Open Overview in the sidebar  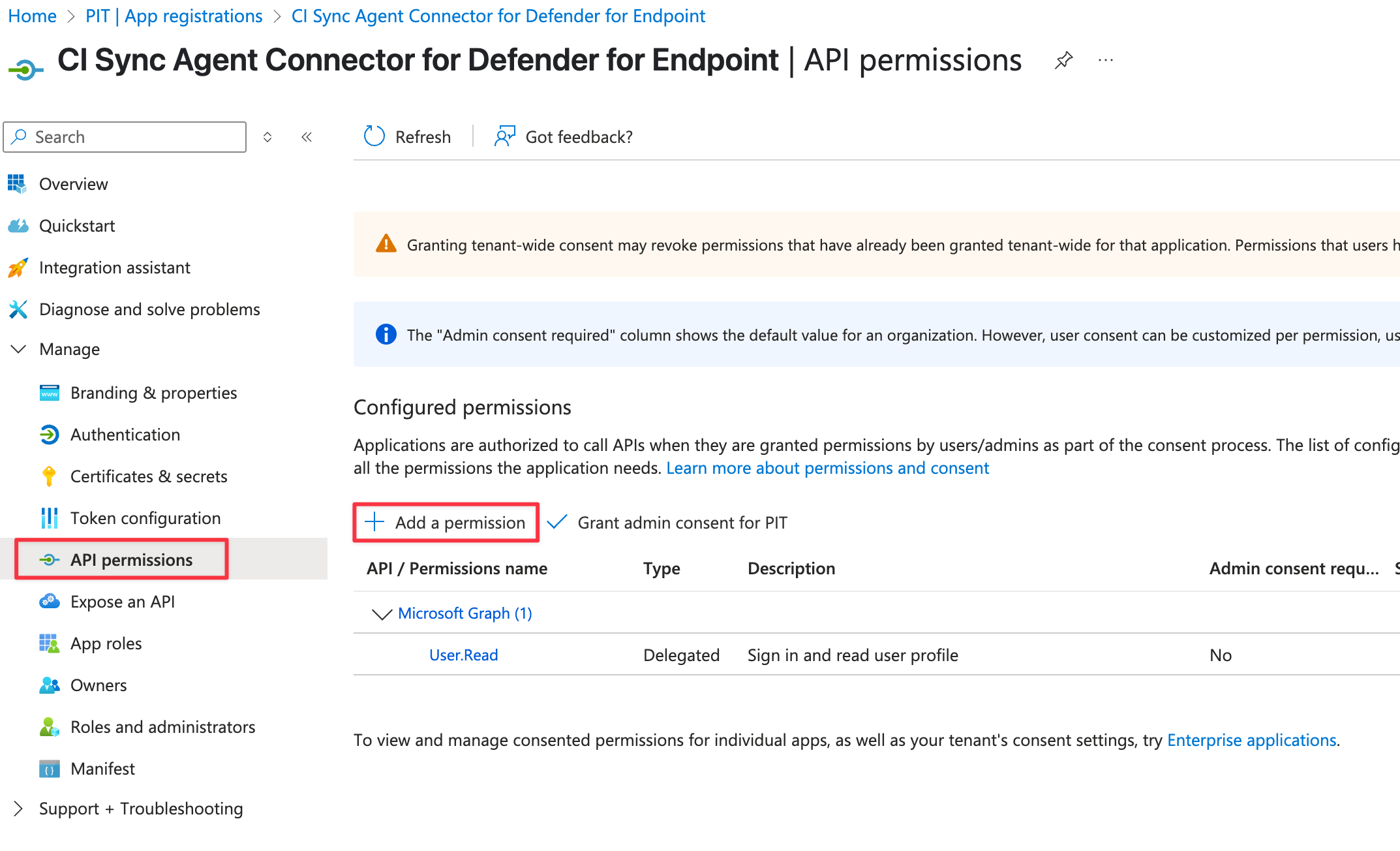click(74, 184)
